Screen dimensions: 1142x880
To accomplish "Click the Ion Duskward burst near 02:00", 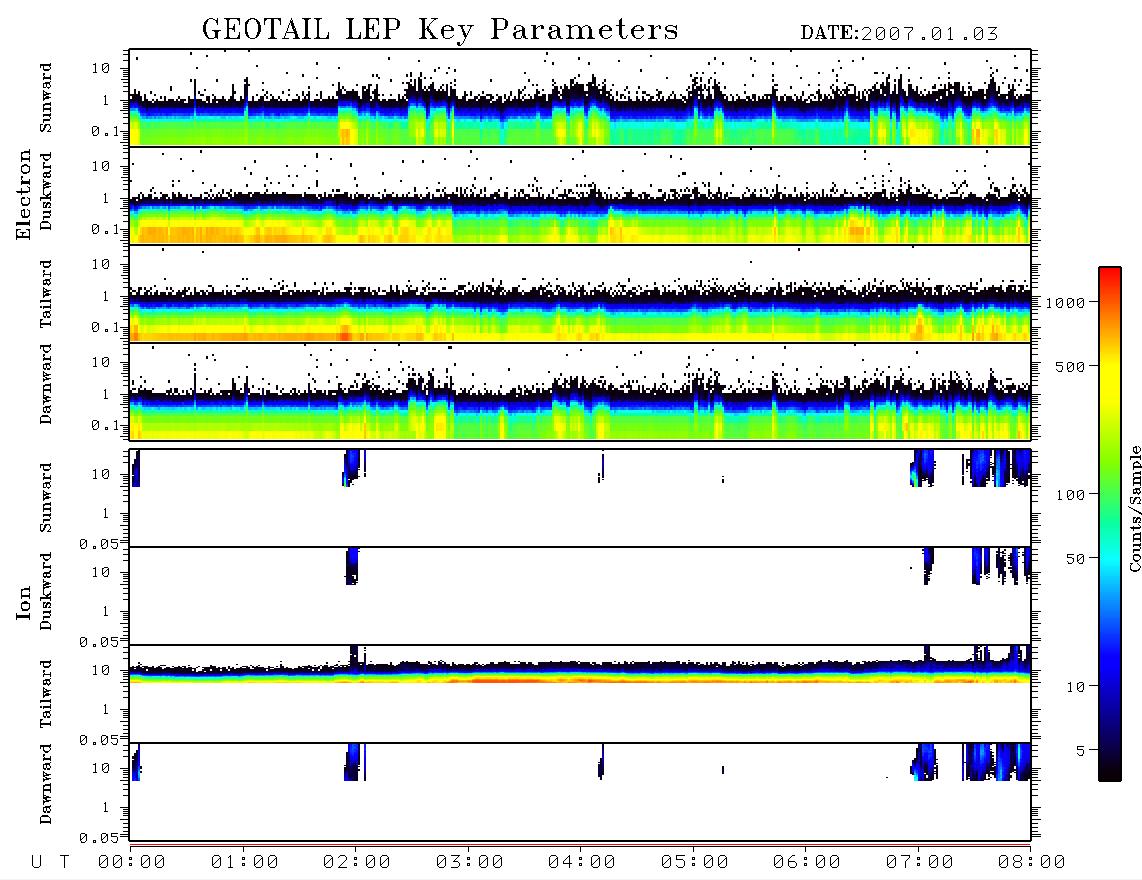I will (352, 566).
